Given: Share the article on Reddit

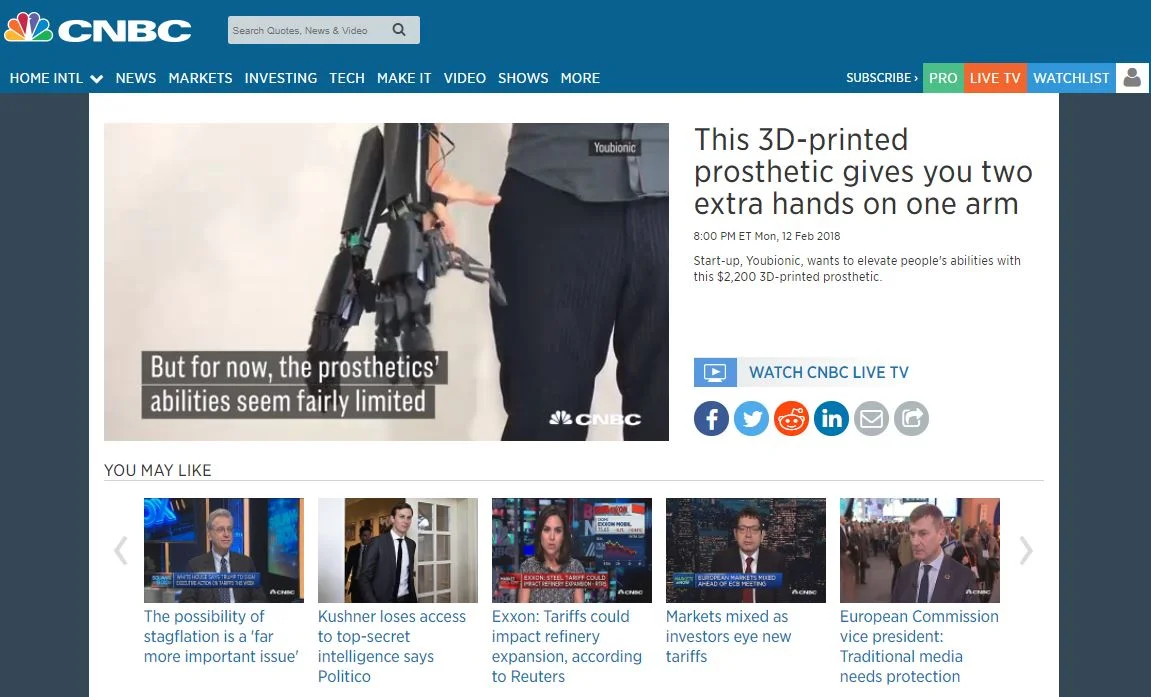Looking at the screenshot, I should [x=791, y=419].
